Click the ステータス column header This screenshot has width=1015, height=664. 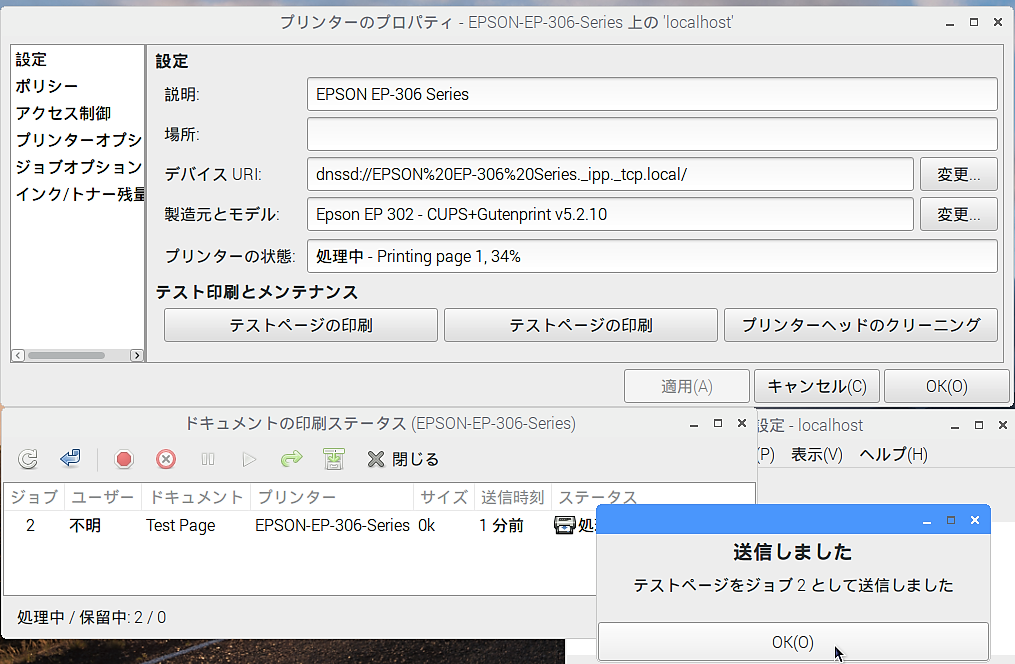click(597, 497)
